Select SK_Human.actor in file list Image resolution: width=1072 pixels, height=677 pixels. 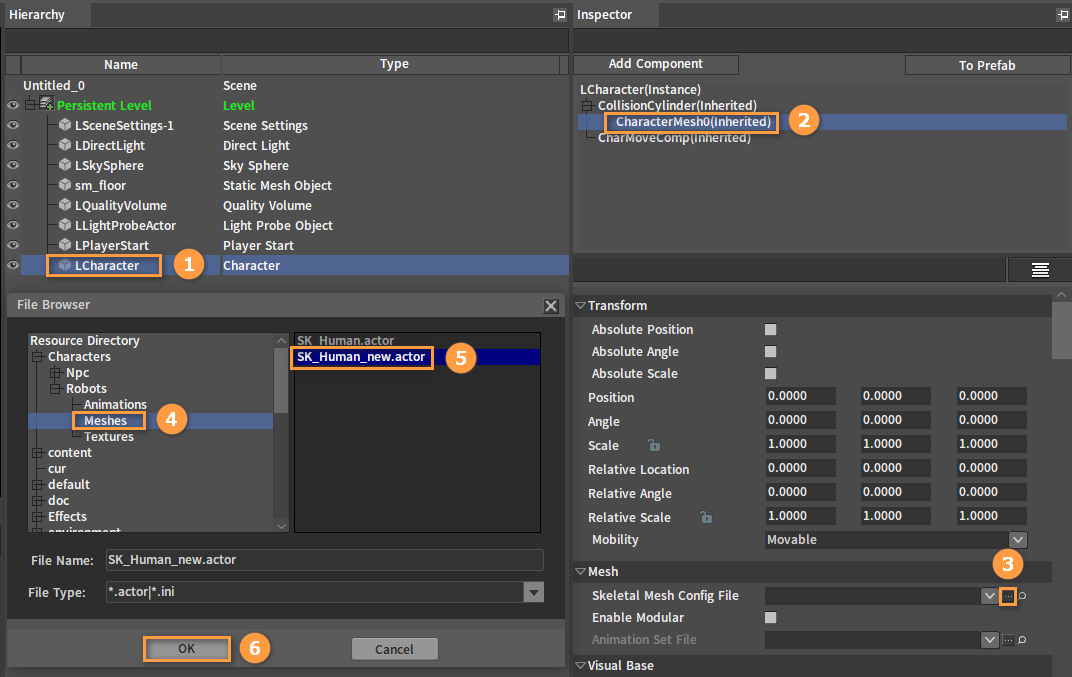click(345, 340)
